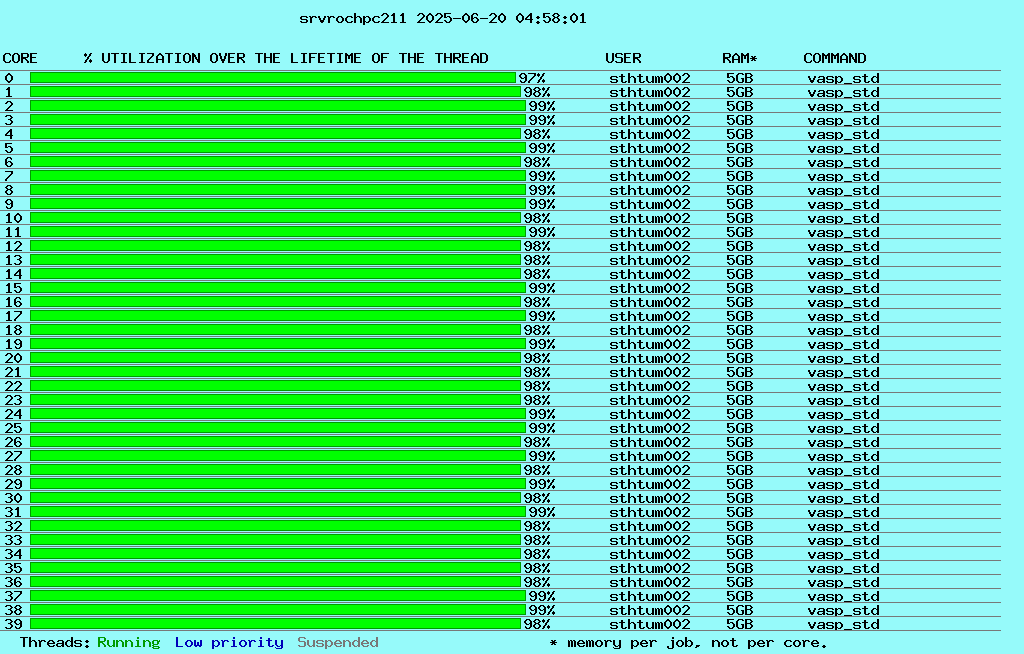Click 5GB RAM value in core 23 row
The height and width of the screenshot is (654, 1024).
click(739, 400)
